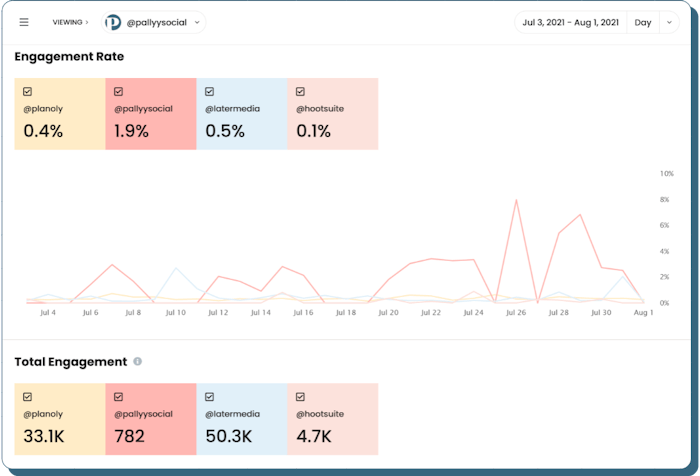Image resolution: width=700 pixels, height=476 pixels.
Task: Uncheck @latermedia in Engagement Rate
Action: (x=209, y=92)
